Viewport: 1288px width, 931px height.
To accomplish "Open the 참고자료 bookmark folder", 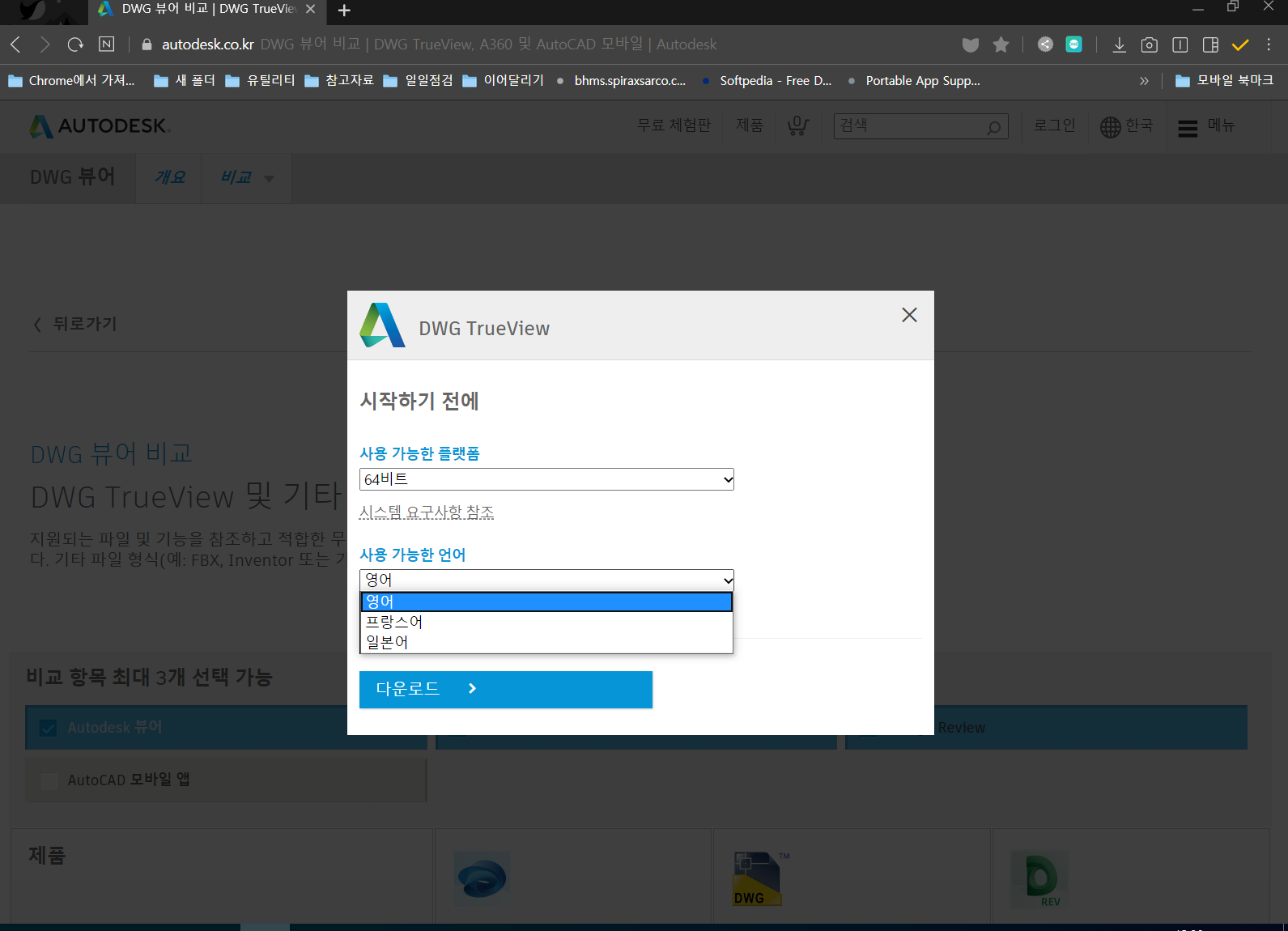I will (x=339, y=81).
